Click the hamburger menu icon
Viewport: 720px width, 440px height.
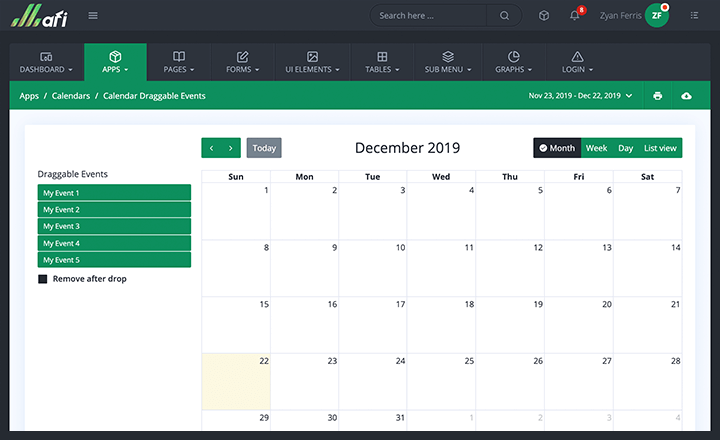93,15
